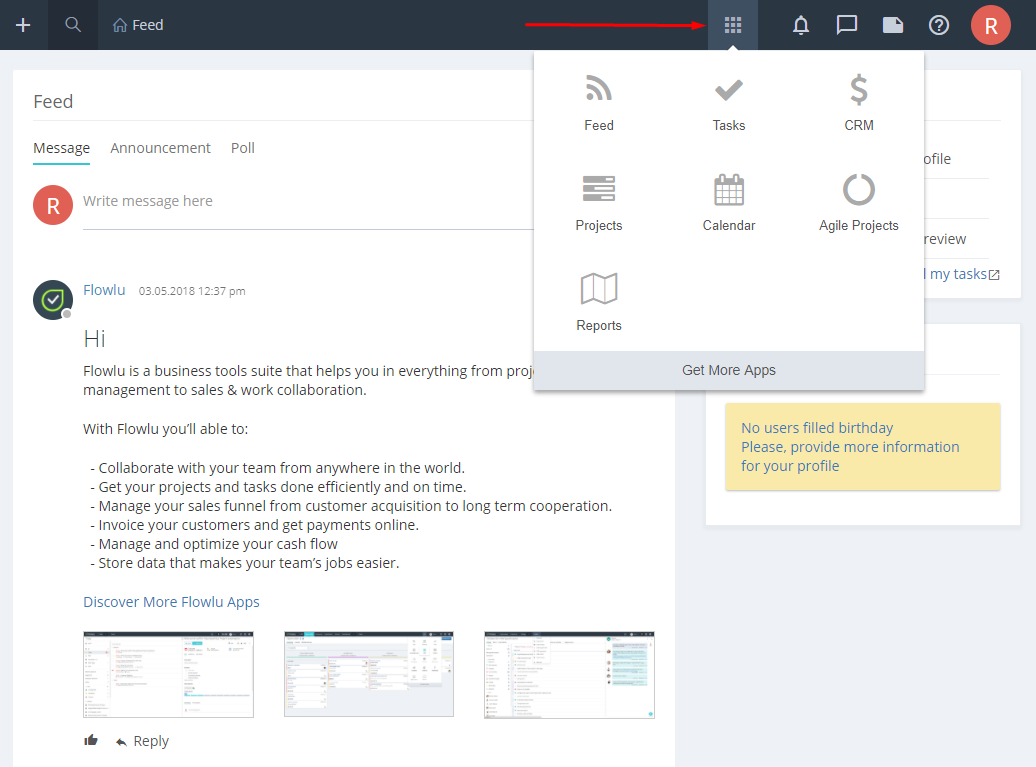
Task: Open the notes card icon in top bar
Action: click(893, 25)
